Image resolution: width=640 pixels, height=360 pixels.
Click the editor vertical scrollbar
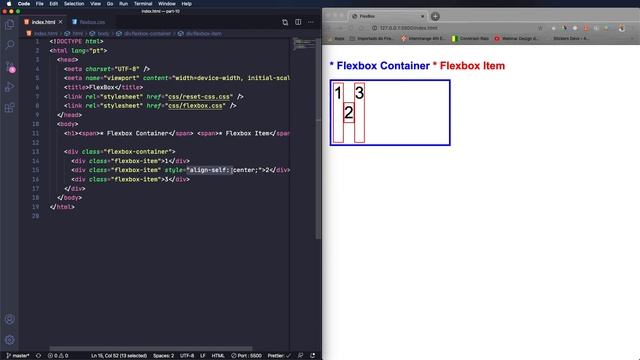click(x=318, y=138)
